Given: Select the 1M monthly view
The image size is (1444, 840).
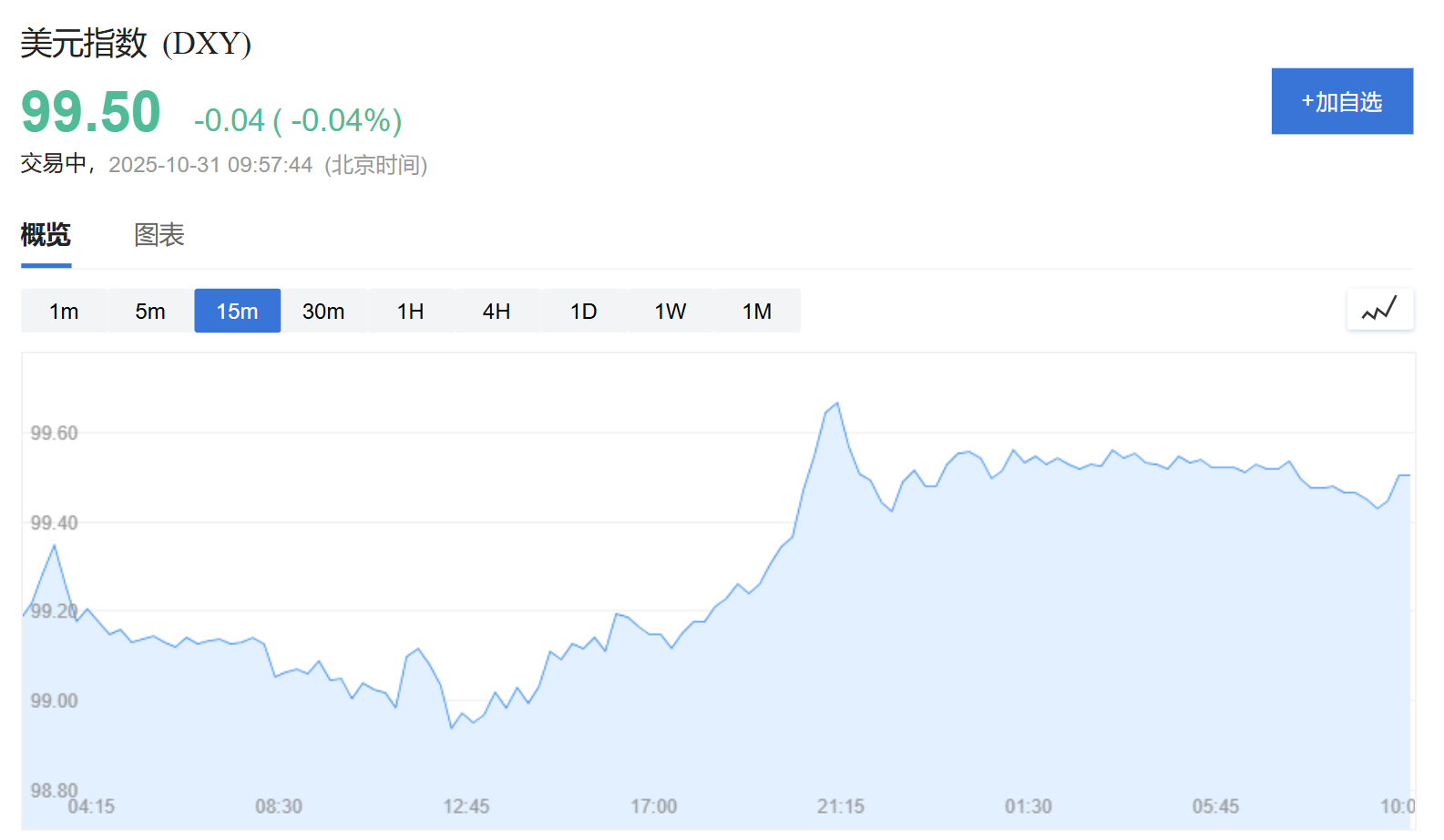Looking at the screenshot, I should (756, 312).
